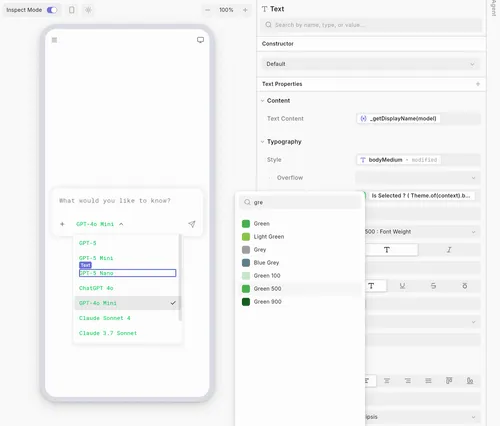Click the properties search field
Viewport: 500px width, 426px height.
tap(371, 25)
